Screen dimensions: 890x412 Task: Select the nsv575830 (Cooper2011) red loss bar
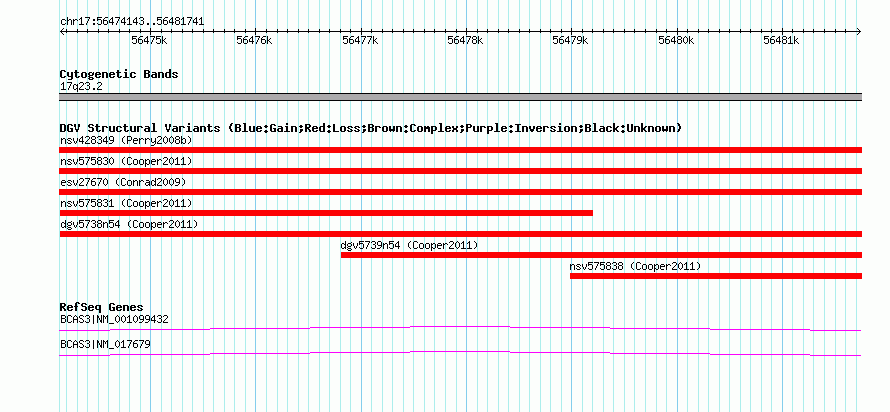pos(460,171)
